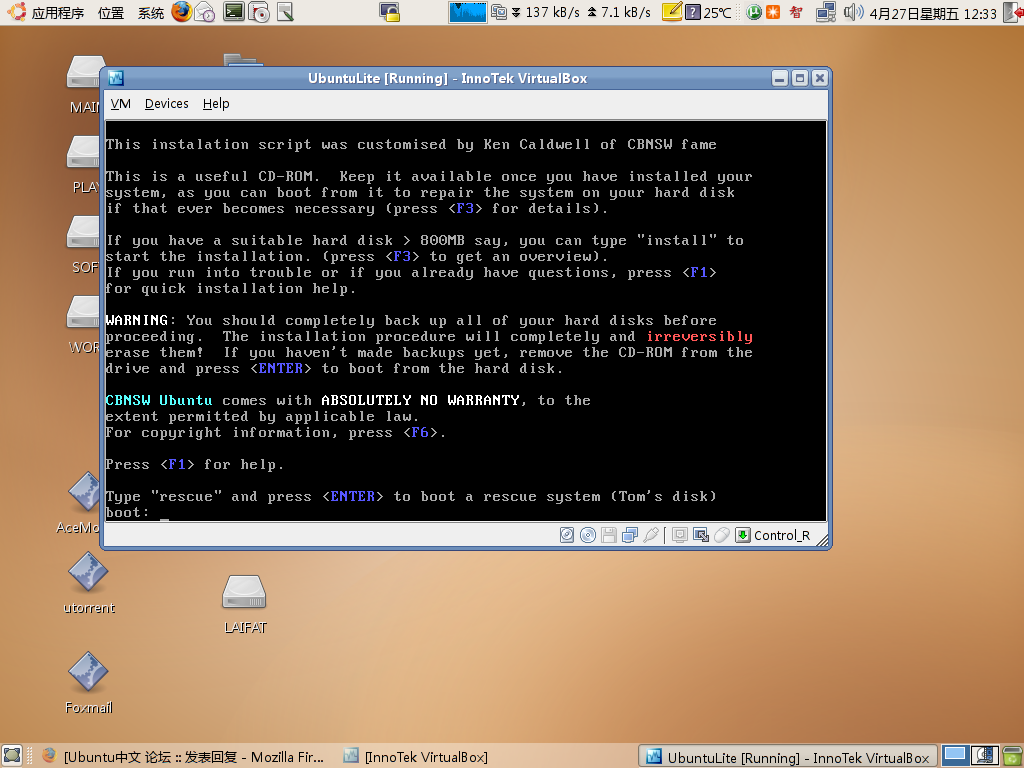
Task: Close the UbuntuLite VirtualBox window
Action: [x=820, y=78]
